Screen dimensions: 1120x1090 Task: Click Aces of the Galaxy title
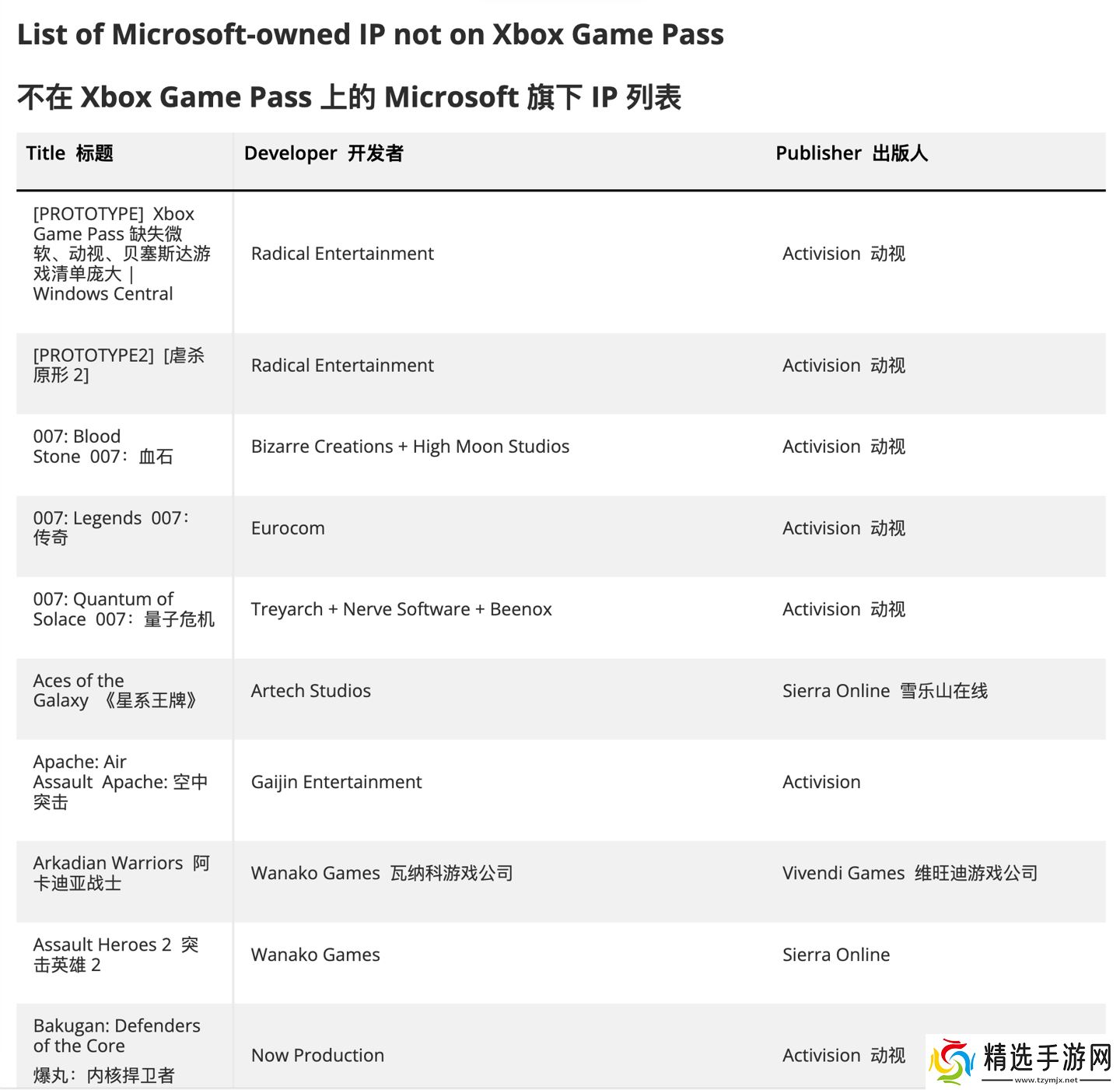[x=115, y=691]
